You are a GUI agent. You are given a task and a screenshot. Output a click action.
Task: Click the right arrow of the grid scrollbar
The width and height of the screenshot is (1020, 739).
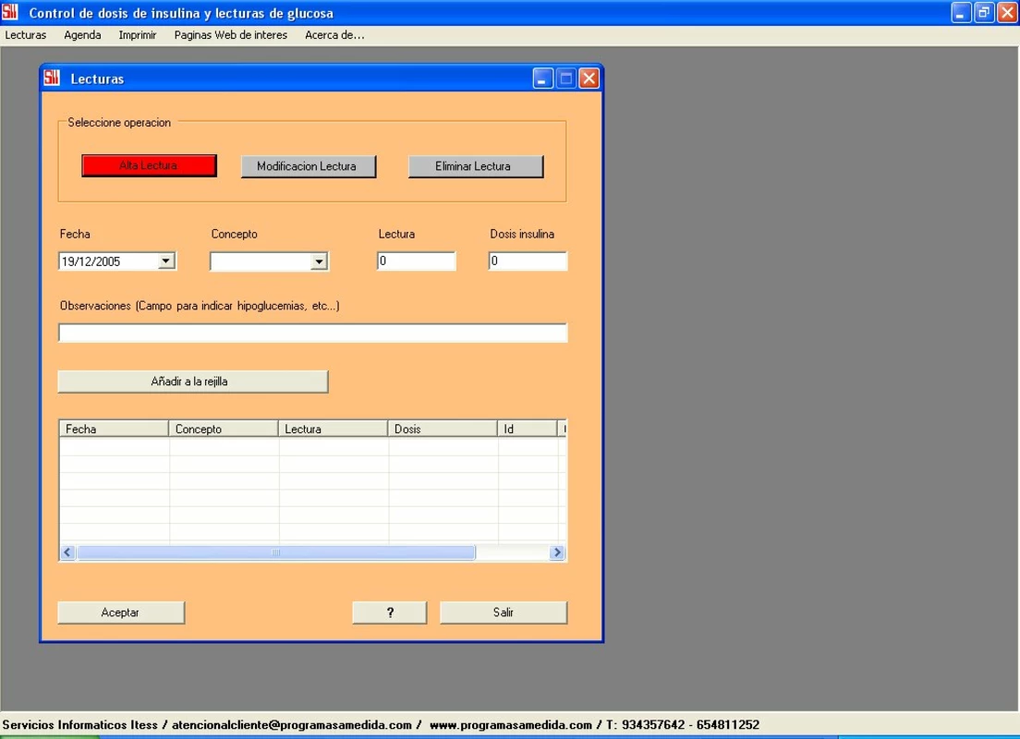[557, 552]
